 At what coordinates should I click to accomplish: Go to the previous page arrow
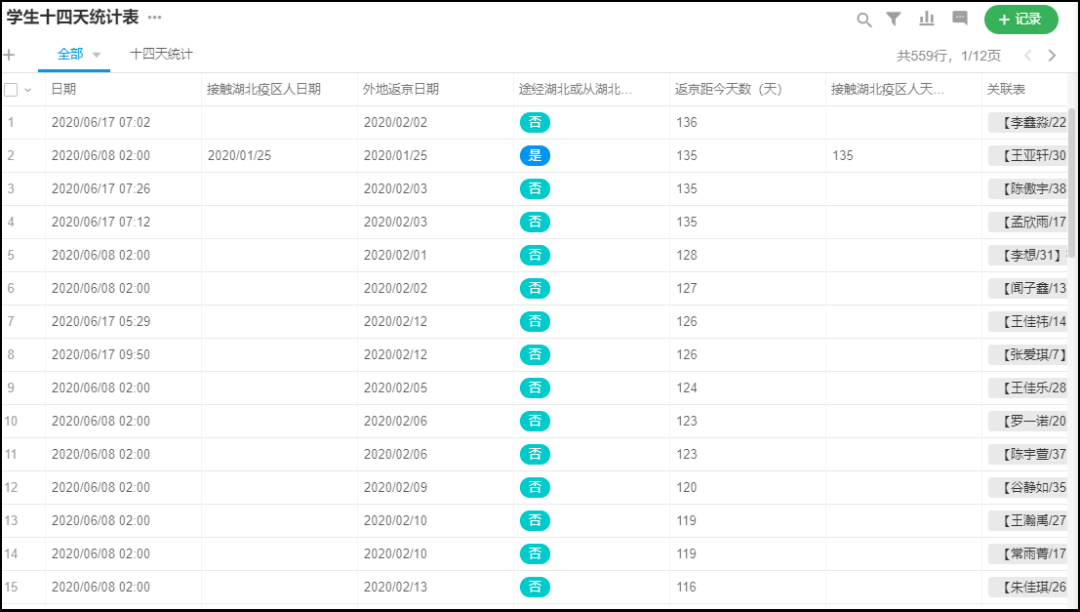pyautogui.click(x=1027, y=56)
